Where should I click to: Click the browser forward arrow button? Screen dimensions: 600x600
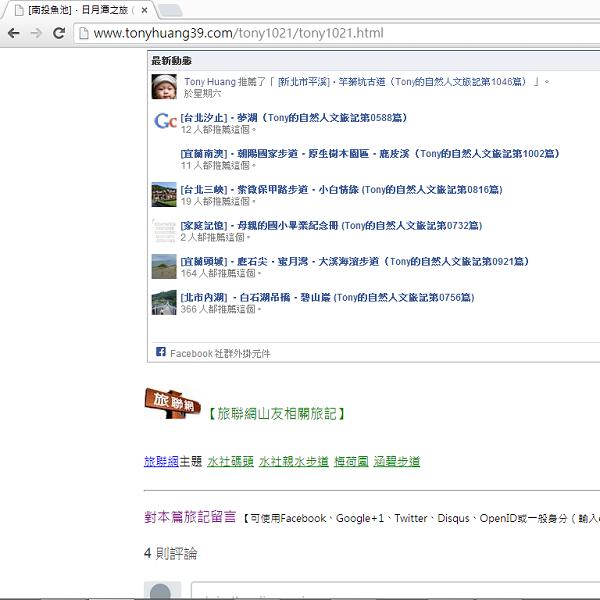pos(36,33)
